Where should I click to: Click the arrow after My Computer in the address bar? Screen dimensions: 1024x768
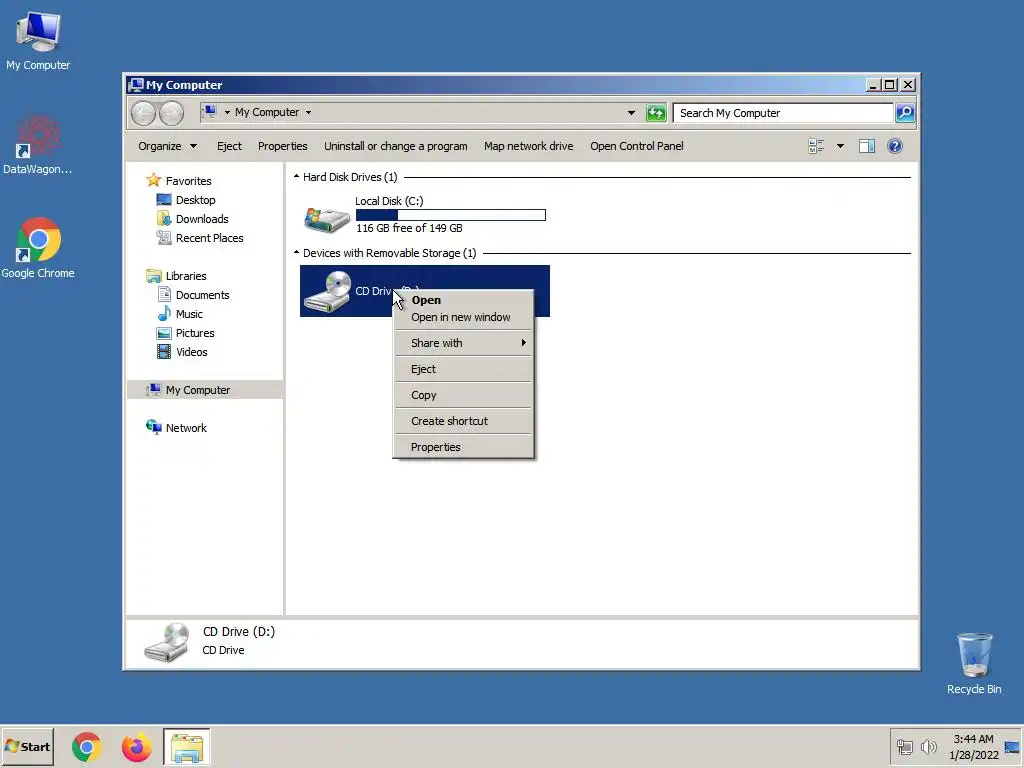pyautogui.click(x=308, y=112)
